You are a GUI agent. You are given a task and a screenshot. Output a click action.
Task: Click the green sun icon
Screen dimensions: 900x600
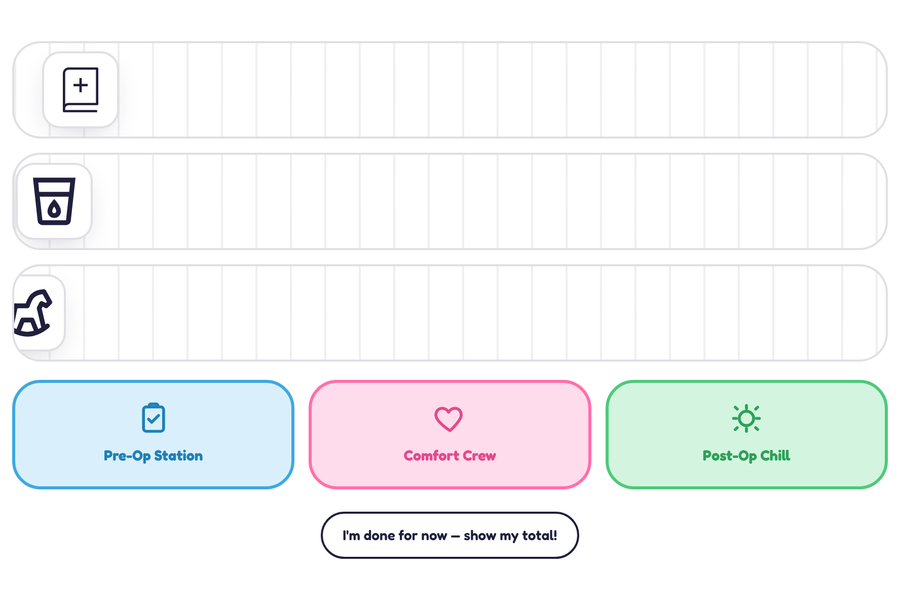pos(746,418)
